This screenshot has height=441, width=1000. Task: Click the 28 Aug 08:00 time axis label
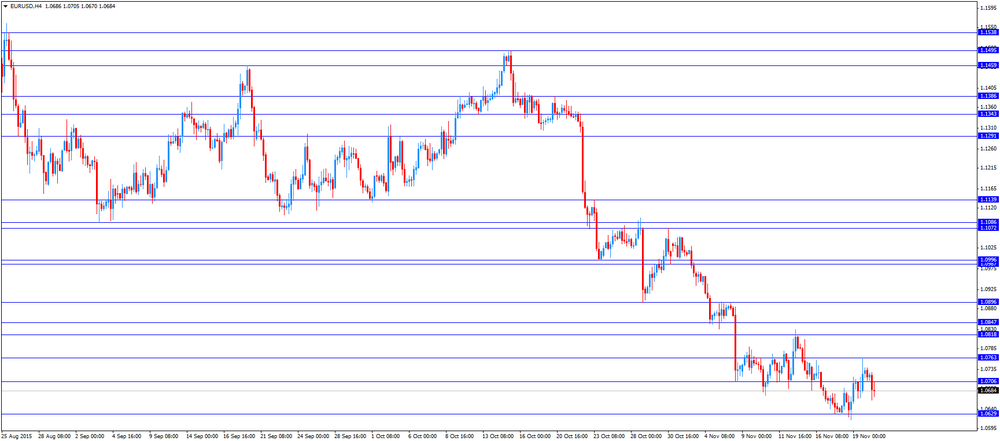[54, 437]
